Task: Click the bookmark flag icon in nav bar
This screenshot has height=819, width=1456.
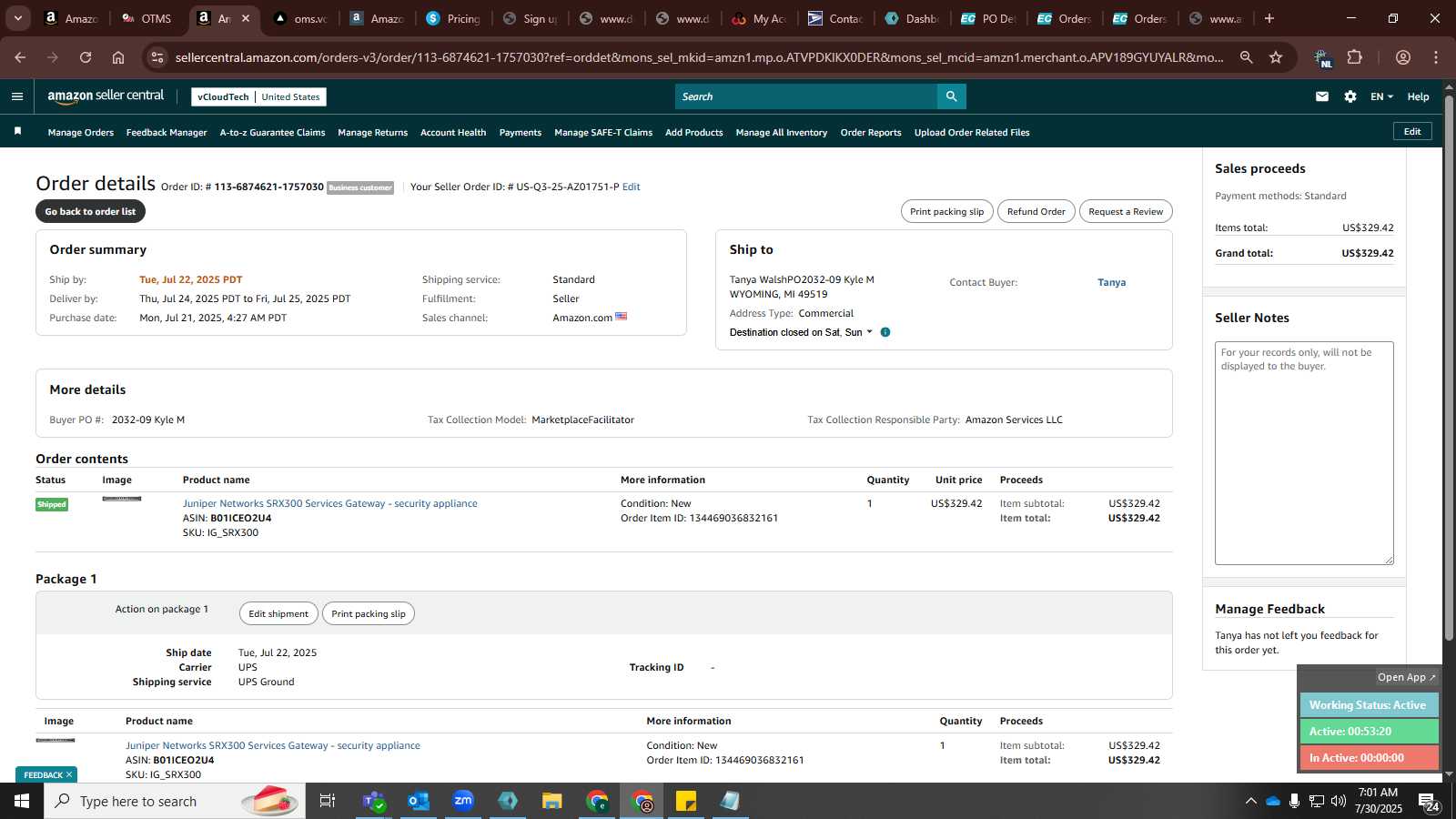Action: point(17,132)
